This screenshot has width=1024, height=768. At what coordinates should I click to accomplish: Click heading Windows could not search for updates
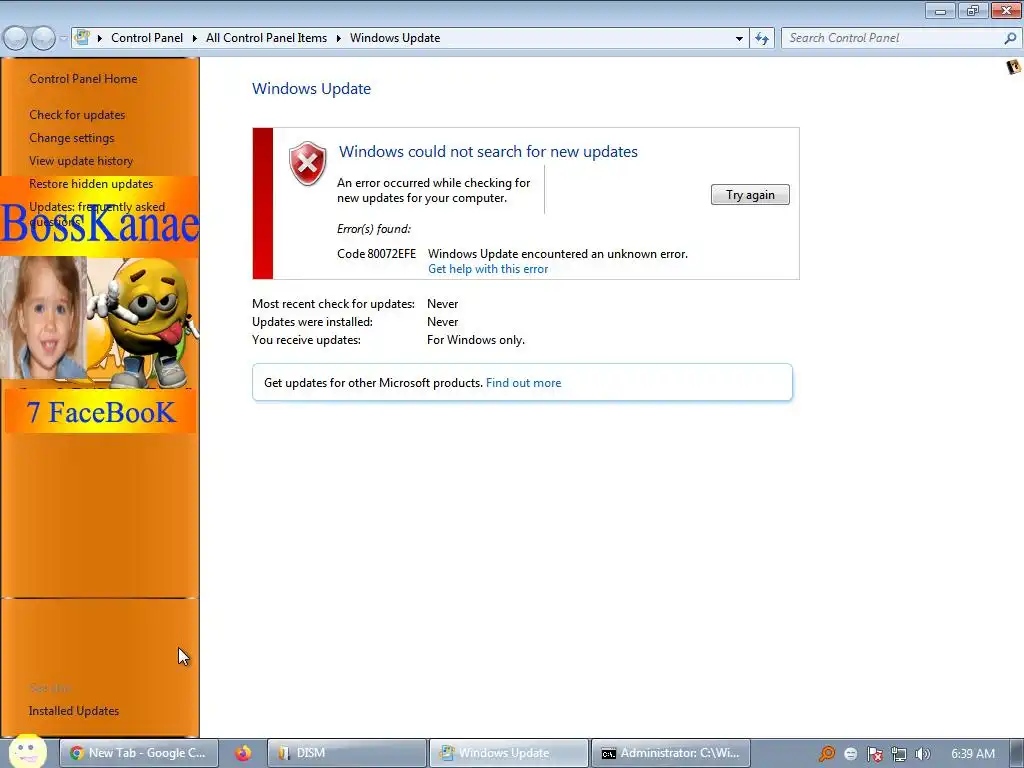pyautogui.click(x=488, y=152)
